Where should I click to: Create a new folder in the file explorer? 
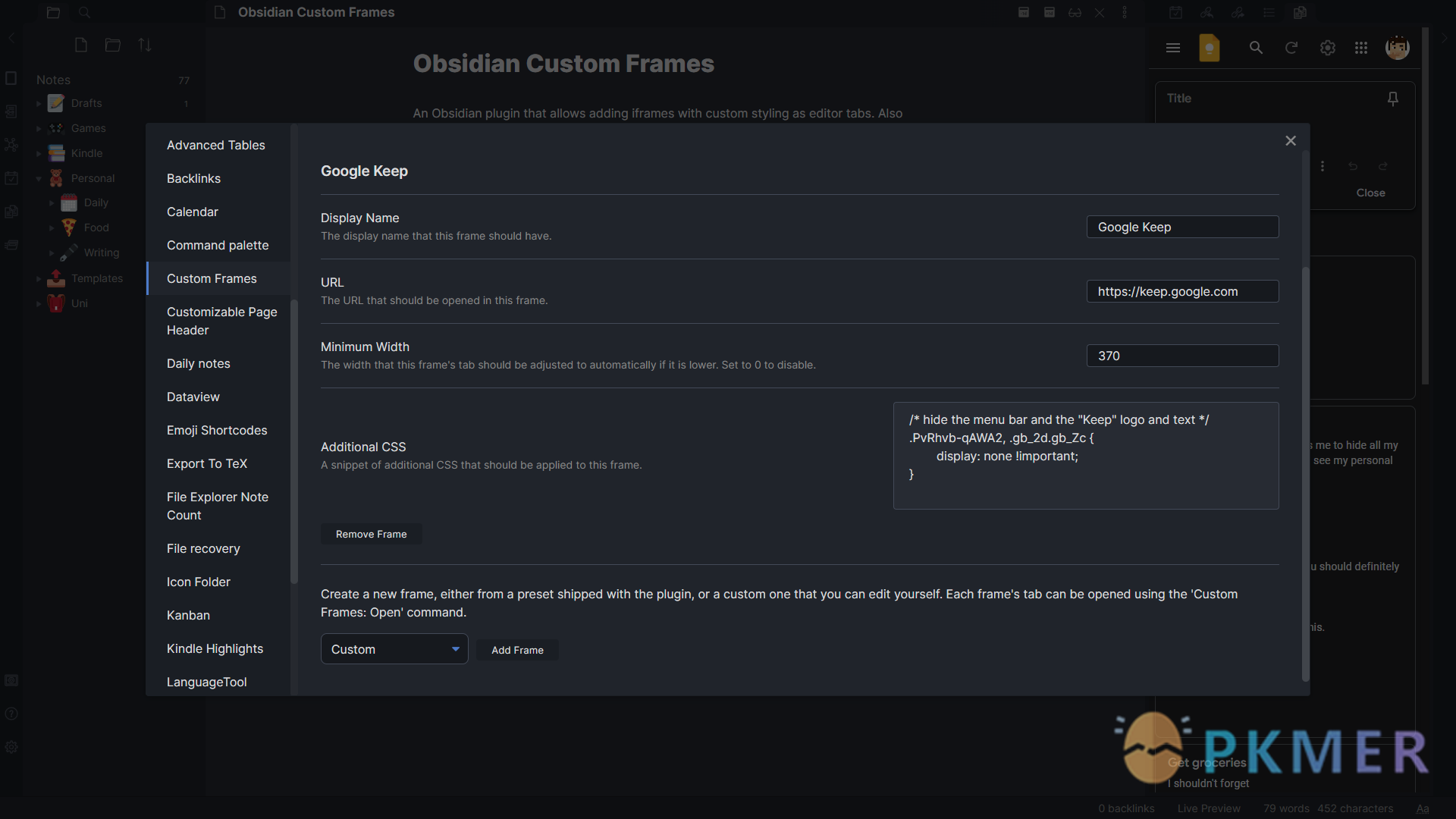pyautogui.click(x=112, y=45)
